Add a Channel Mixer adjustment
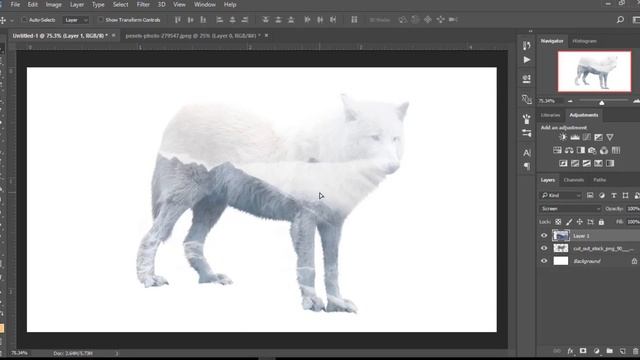The width and height of the screenshot is (640, 360). pyautogui.click(x=604, y=150)
